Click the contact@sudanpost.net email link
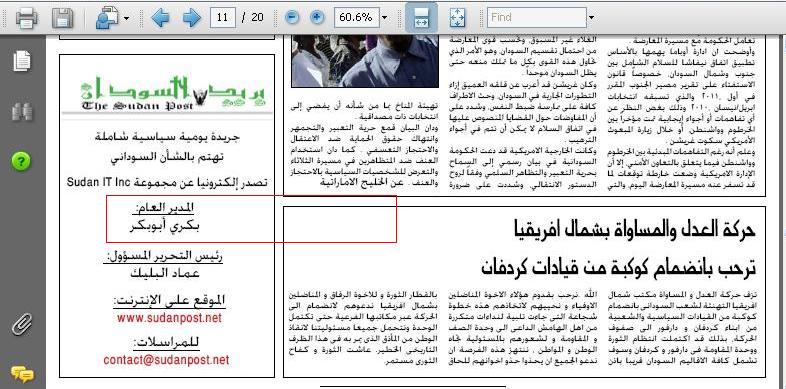Image resolution: width=786 pixels, height=389 pixels. pyautogui.click(x=166, y=360)
